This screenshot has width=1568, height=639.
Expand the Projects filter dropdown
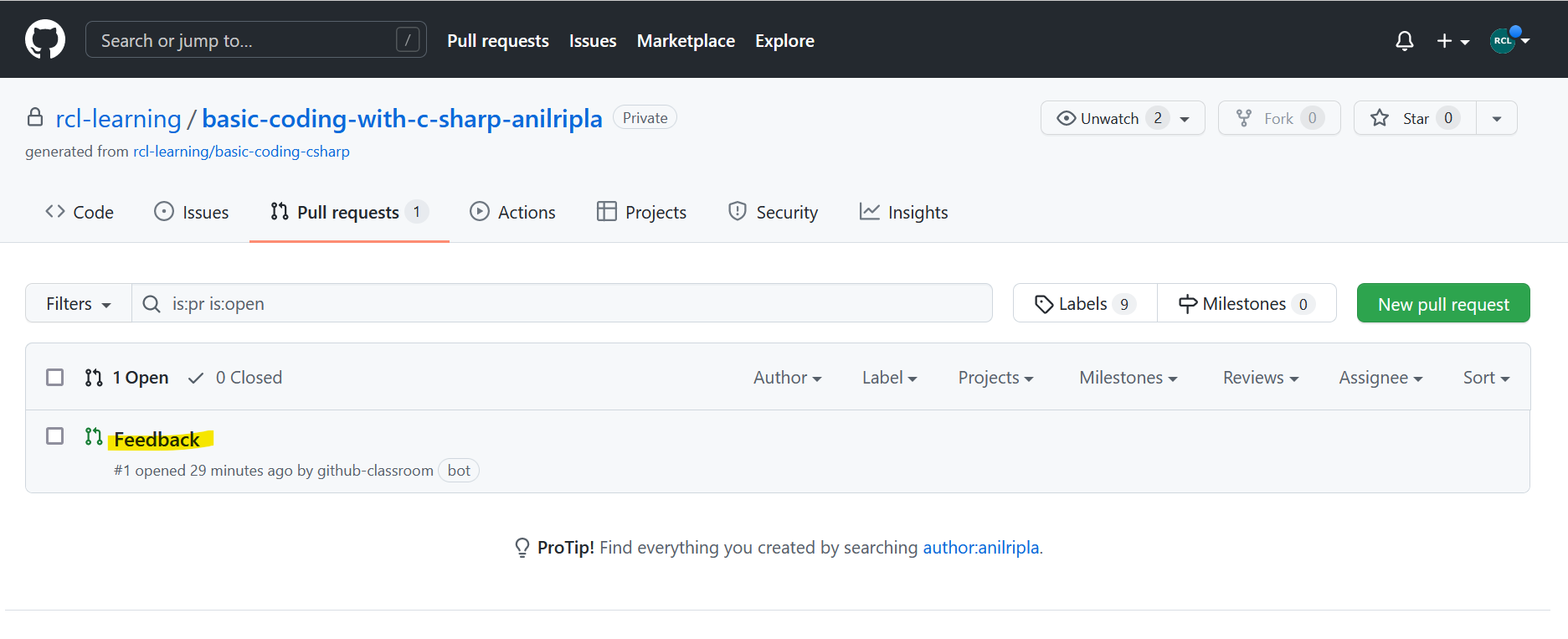coord(996,378)
